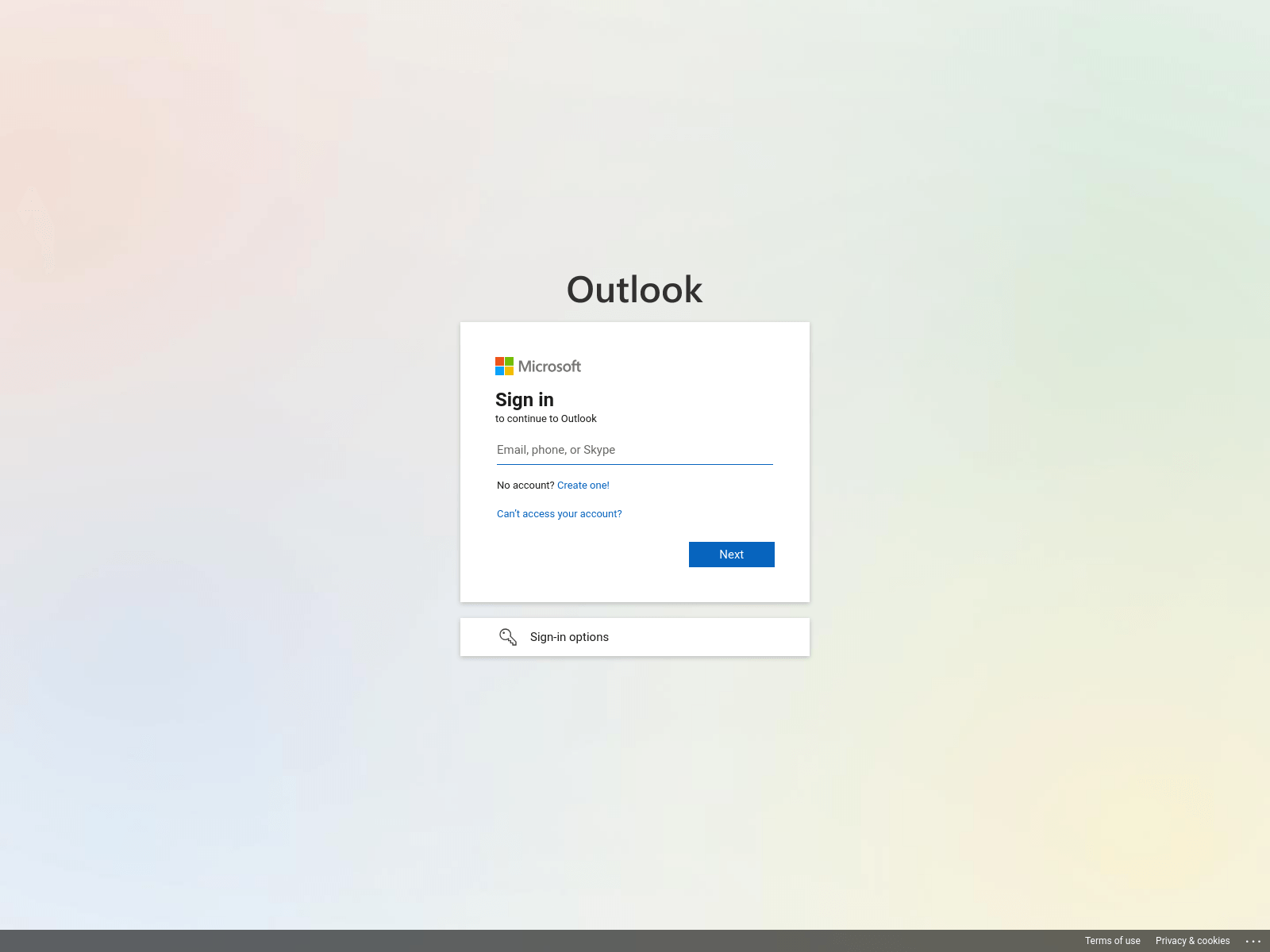Open Privacy & cookies link
The image size is (1270, 952).
tap(1193, 941)
